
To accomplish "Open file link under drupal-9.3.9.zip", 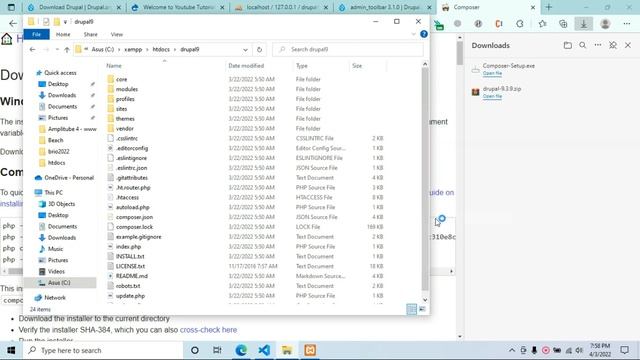I will [492, 96].
